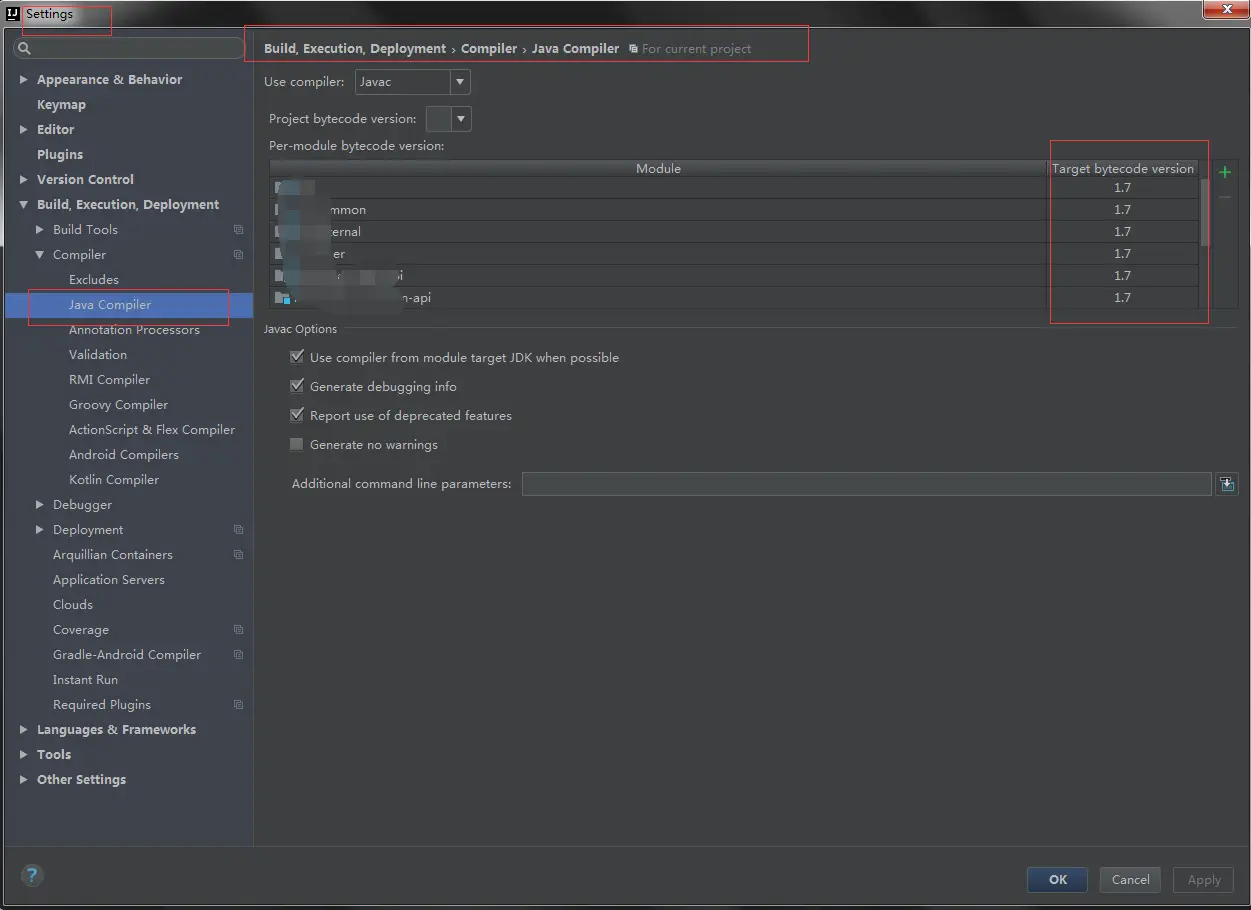Screen dimensions: 1251x910
Task: Click Target bytecode version column header
Action: tap(1123, 168)
